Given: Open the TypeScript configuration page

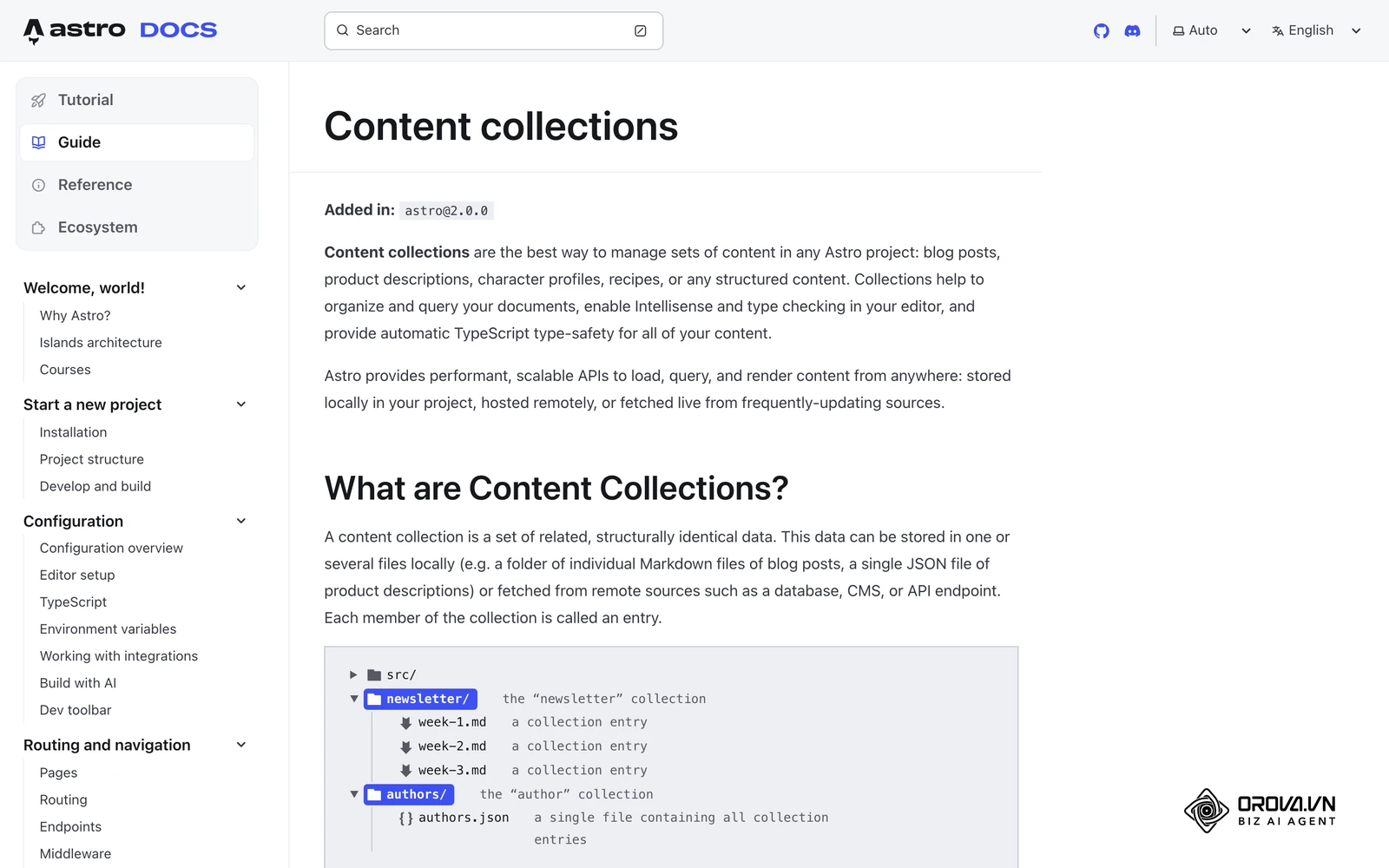Looking at the screenshot, I should 74,602.
